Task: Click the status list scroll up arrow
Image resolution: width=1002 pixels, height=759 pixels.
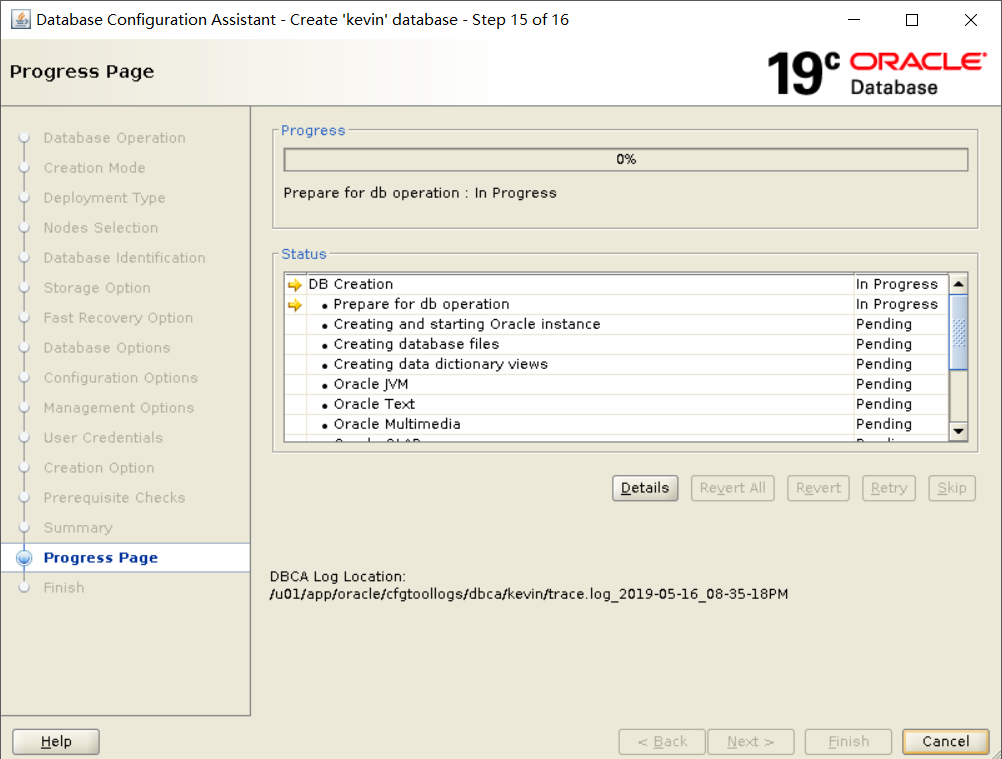Action: pos(959,284)
